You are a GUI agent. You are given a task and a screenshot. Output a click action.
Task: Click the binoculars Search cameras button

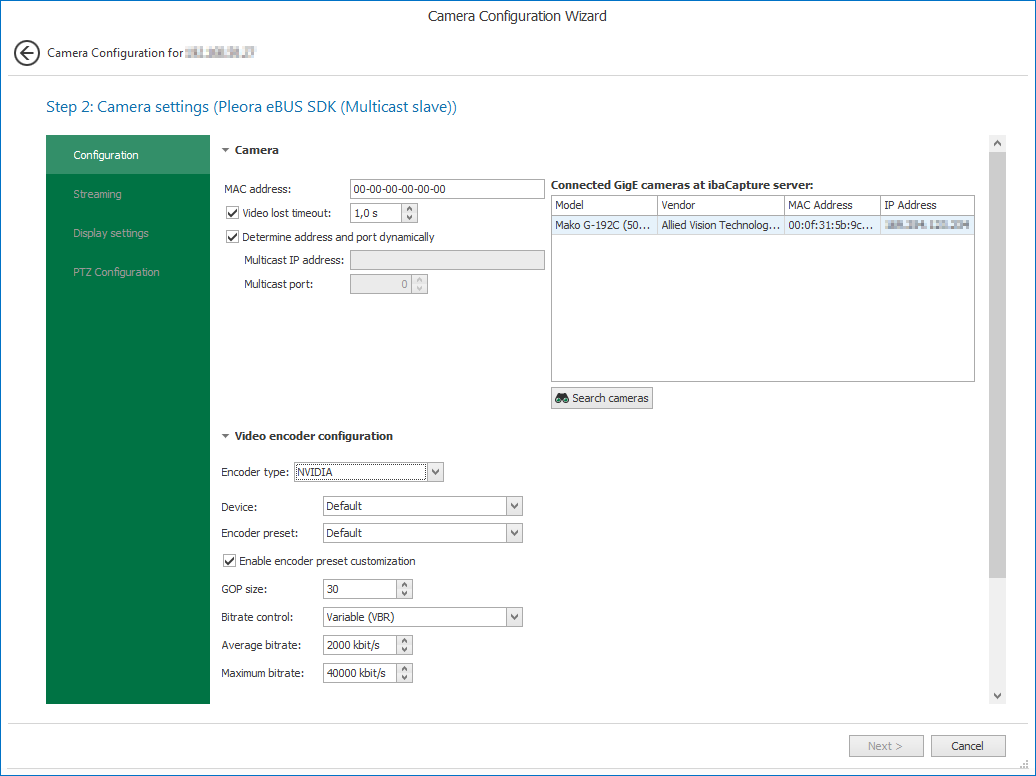(602, 398)
